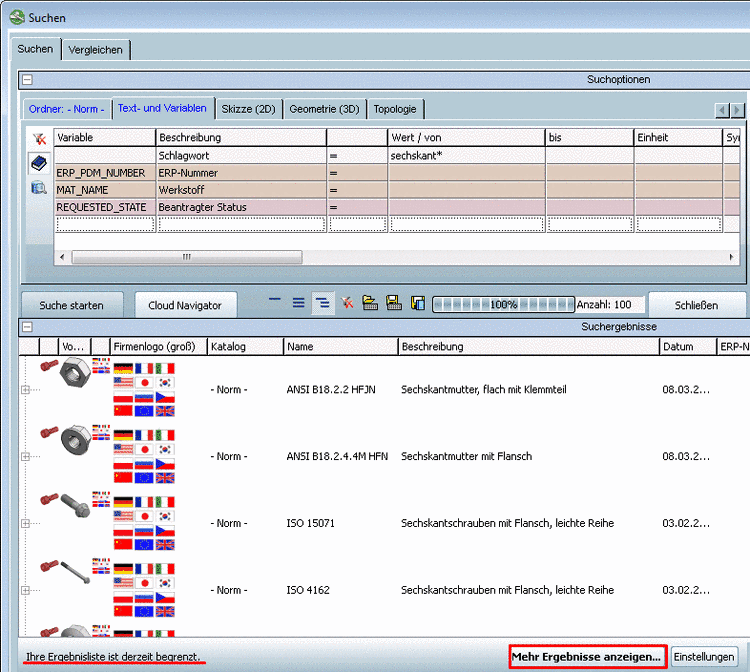750x672 pixels.
Task: Expand the ISO 15071 result row
Action: (25, 523)
